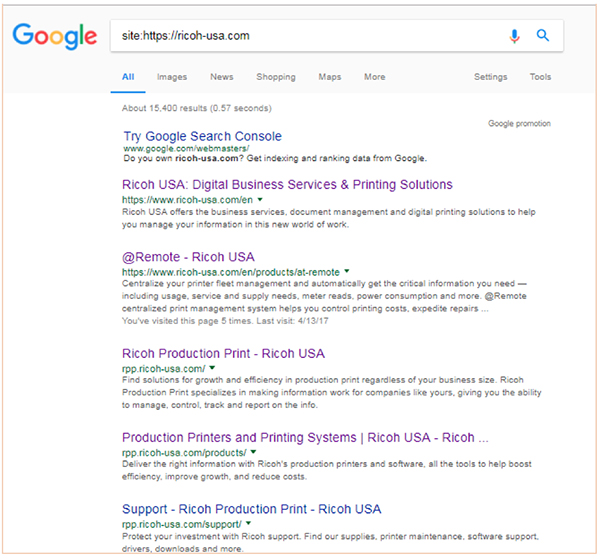Screen dimensions: 600x559
Task: Switch to the Images tab
Action: point(171,77)
